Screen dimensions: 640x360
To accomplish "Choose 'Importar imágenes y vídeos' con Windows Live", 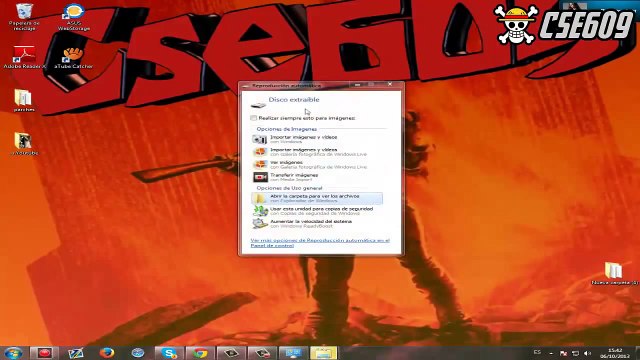I will (x=317, y=152).
